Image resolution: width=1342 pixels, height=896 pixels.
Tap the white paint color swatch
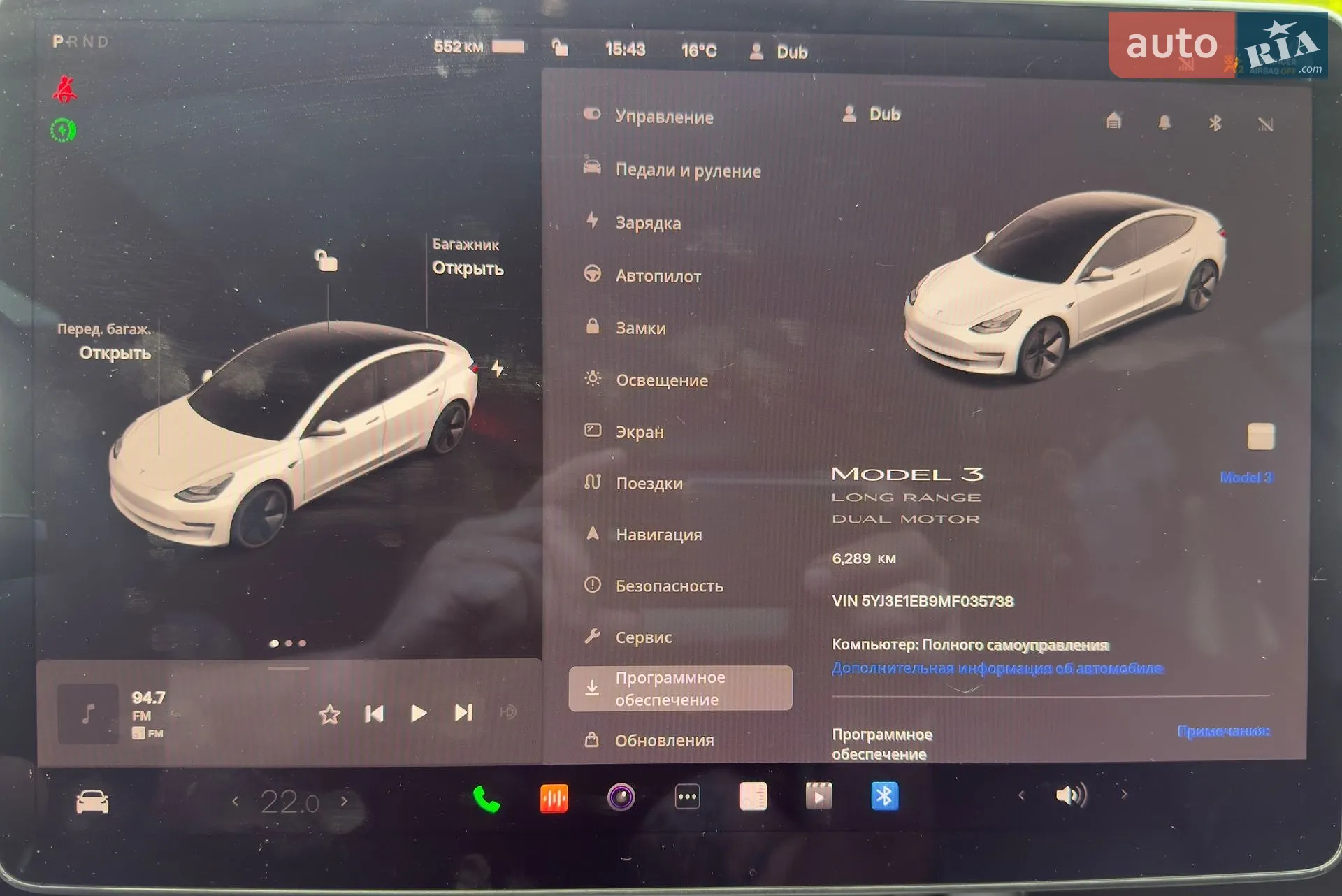tap(1261, 437)
